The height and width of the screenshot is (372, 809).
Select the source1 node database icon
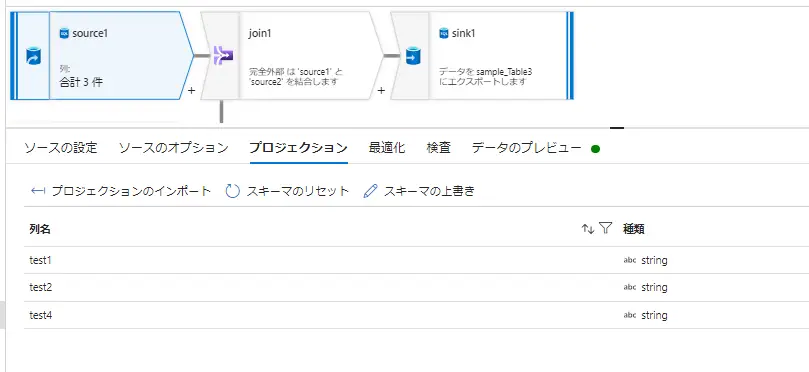coord(34,55)
